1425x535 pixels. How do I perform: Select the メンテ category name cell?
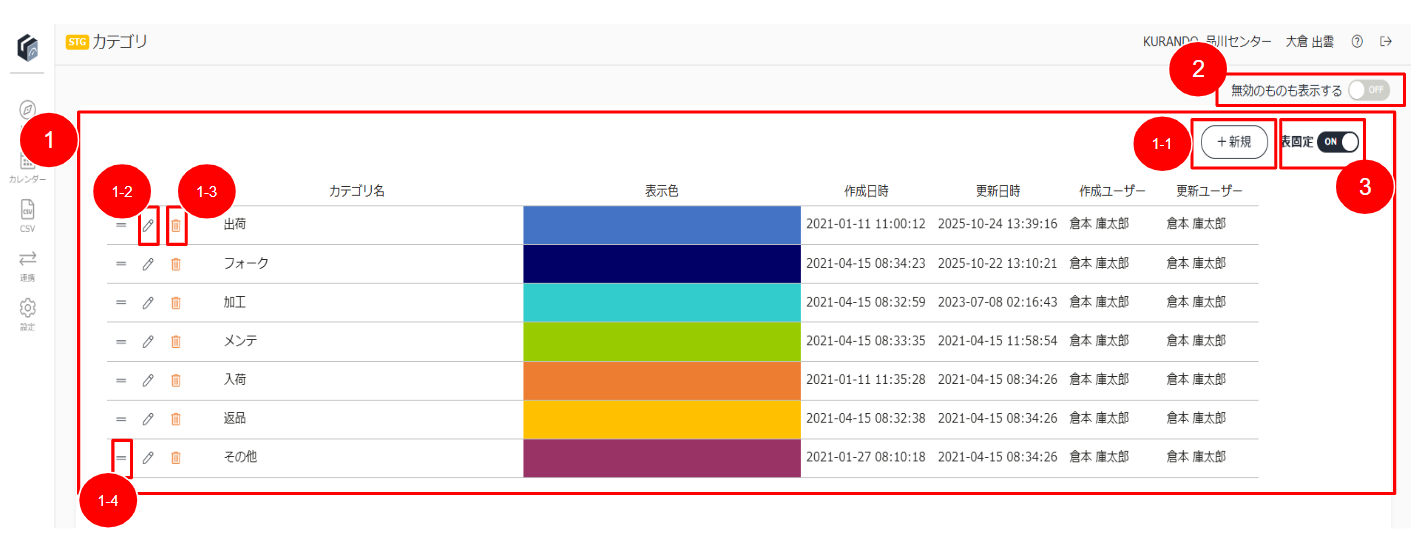[x=240, y=341]
